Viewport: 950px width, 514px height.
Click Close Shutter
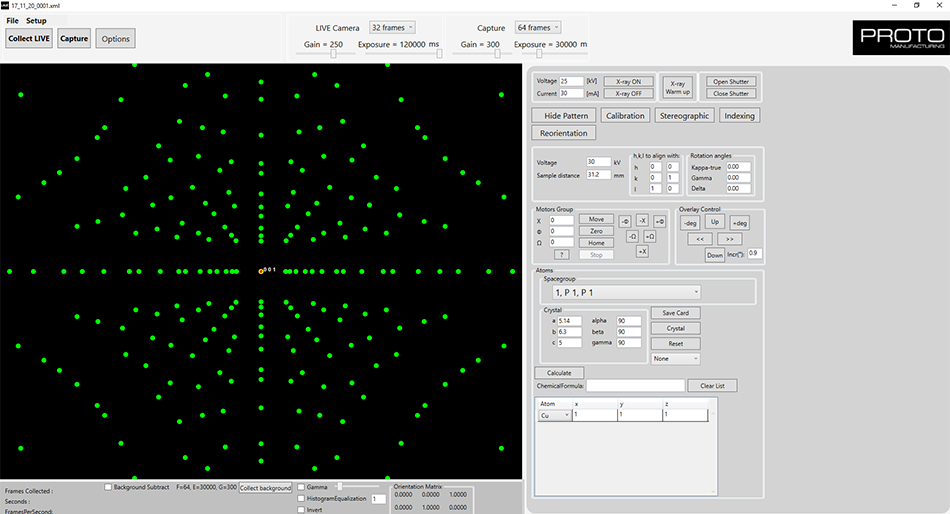pyautogui.click(x=731, y=93)
